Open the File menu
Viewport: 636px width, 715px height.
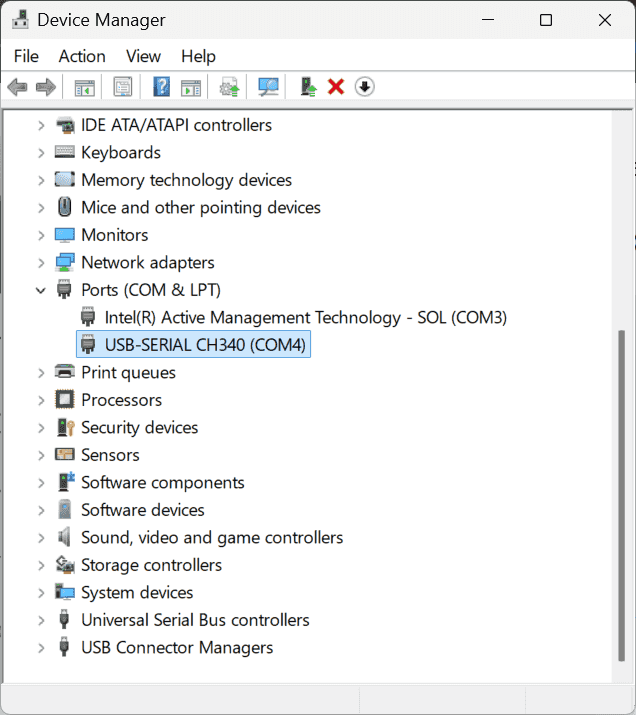(27, 56)
